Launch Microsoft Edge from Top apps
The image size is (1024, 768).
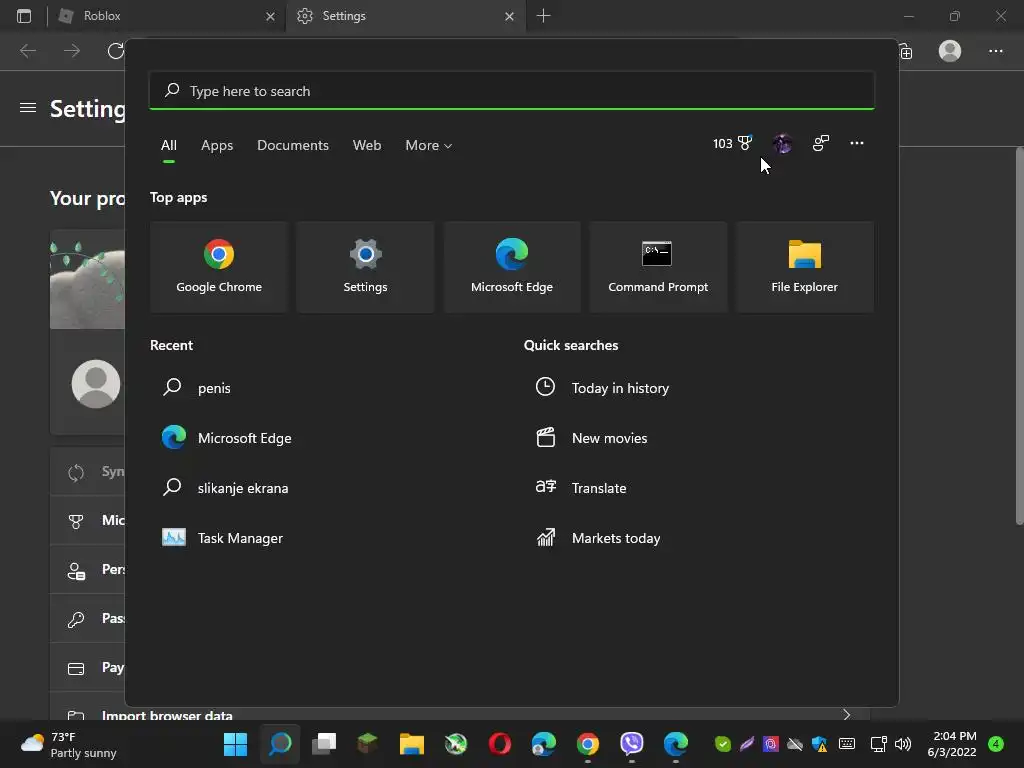click(x=511, y=266)
